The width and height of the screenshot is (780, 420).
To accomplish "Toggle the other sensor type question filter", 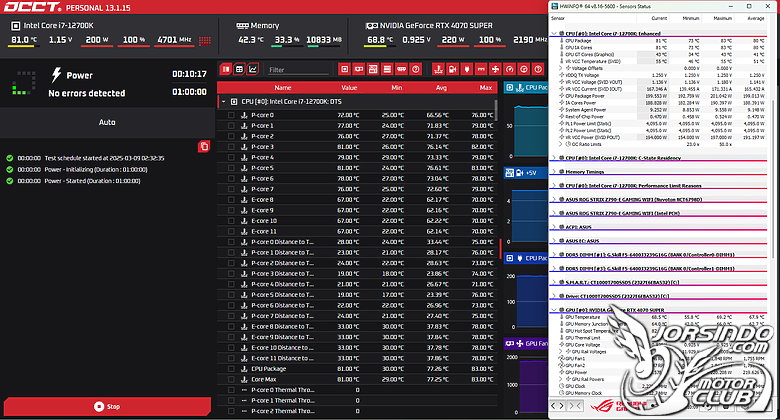I will pyautogui.click(x=538, y=69).
